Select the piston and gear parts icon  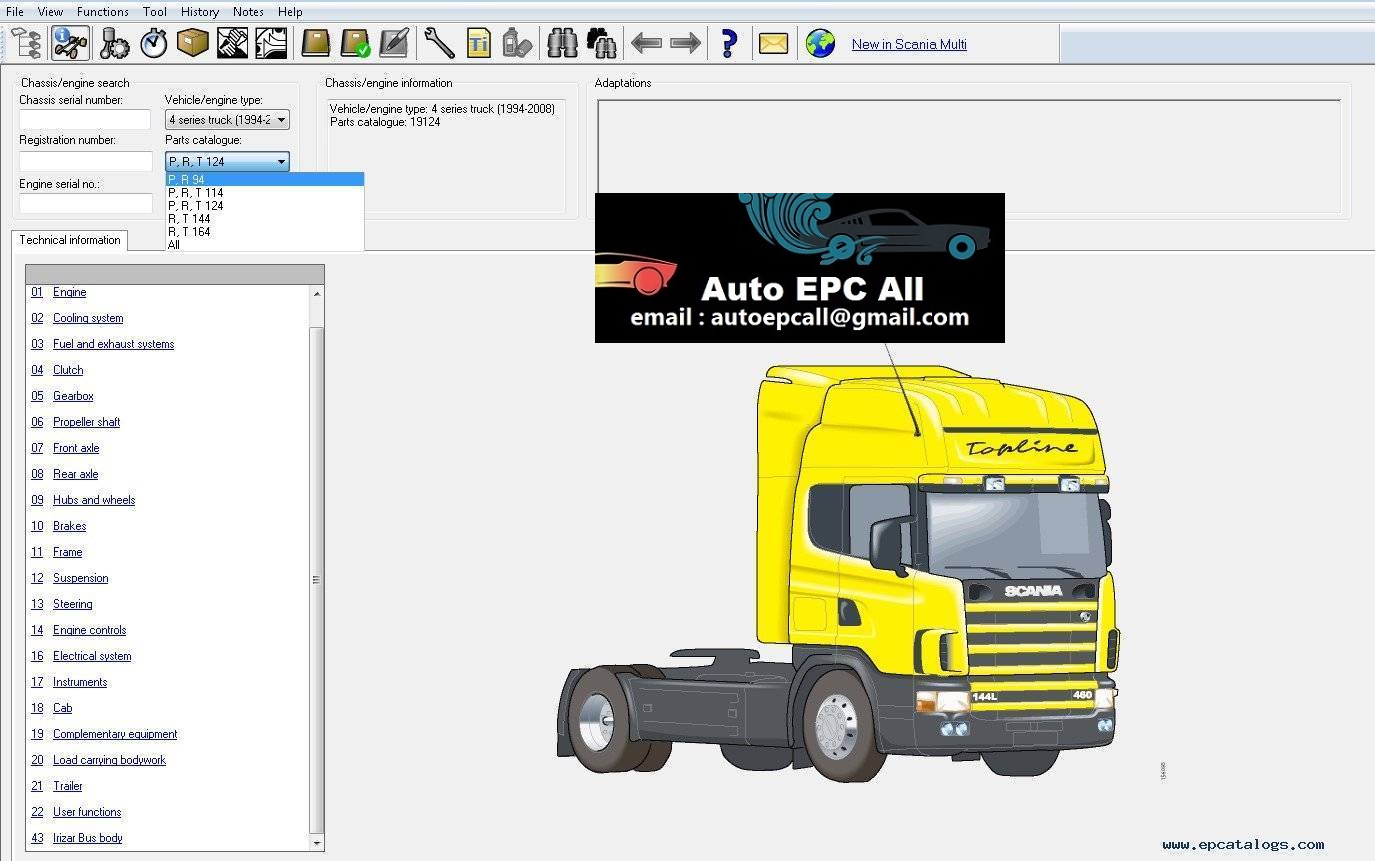pyautogui.click(x=113, y=43)
